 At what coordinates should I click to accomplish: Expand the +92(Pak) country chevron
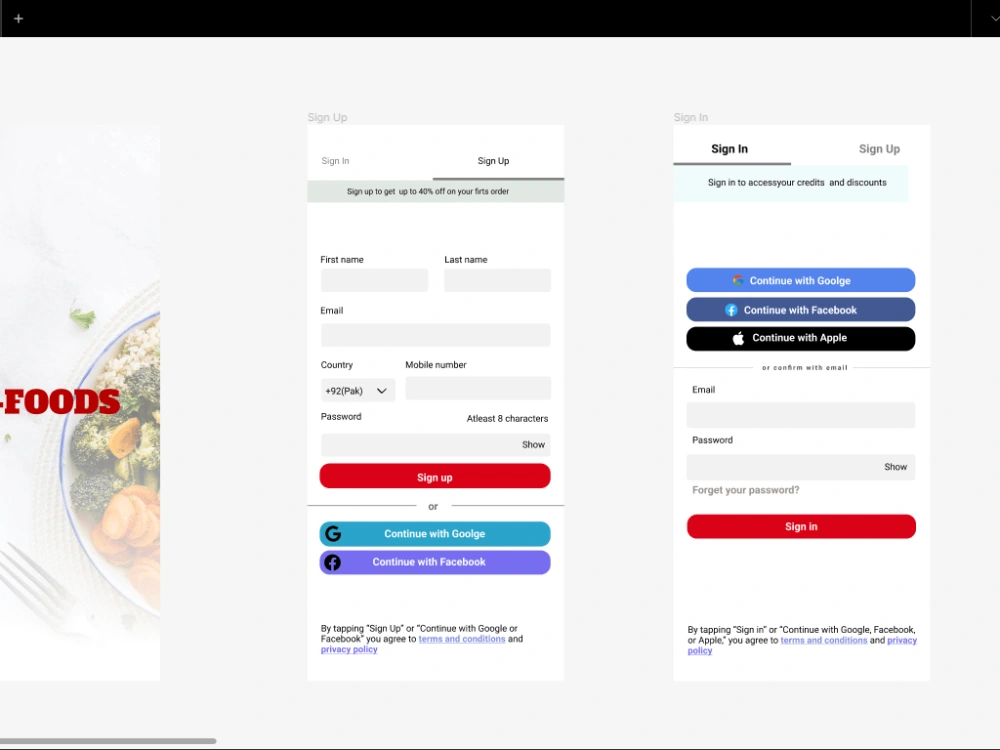[x=381, y=391]
